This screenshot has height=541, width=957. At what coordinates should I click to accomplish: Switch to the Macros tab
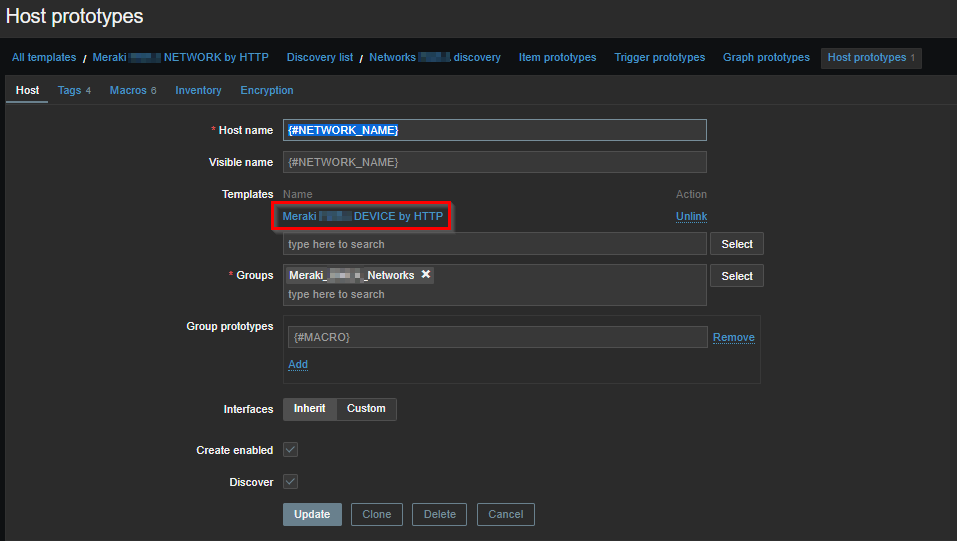(132, 90)
